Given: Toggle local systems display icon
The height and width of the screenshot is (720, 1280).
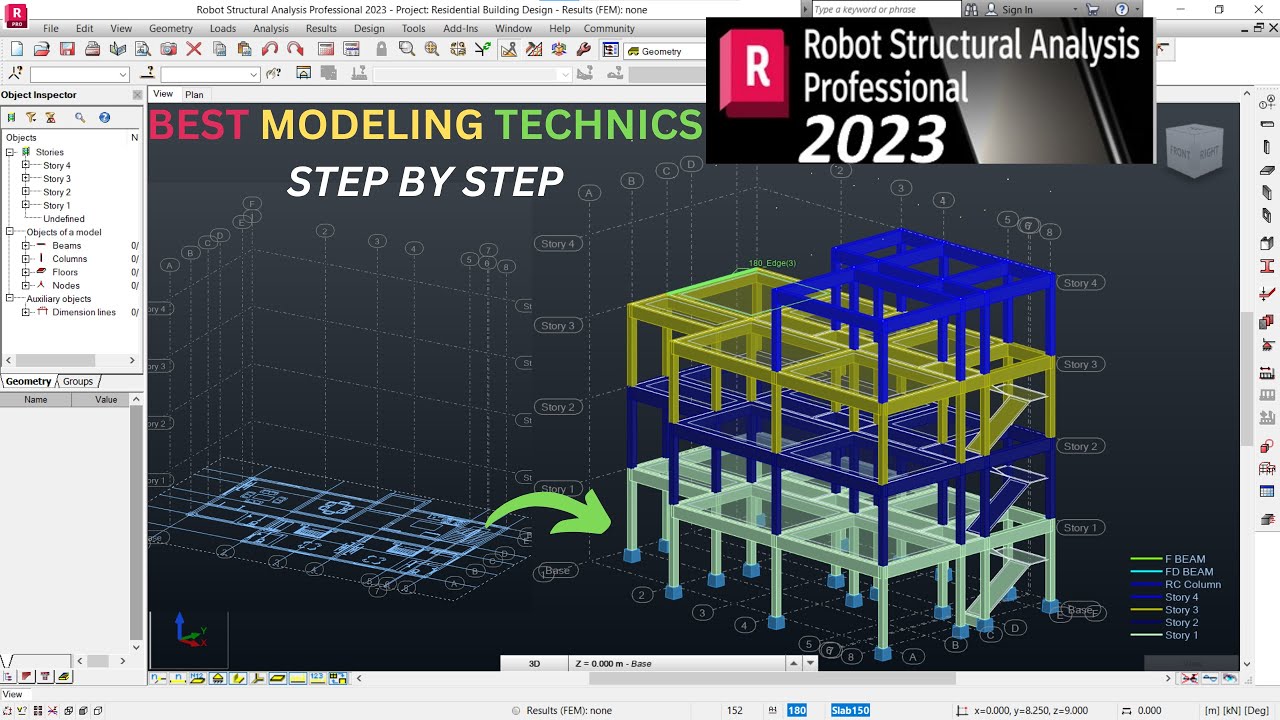Looking at the screenshot, I should [x=258, y=678].
